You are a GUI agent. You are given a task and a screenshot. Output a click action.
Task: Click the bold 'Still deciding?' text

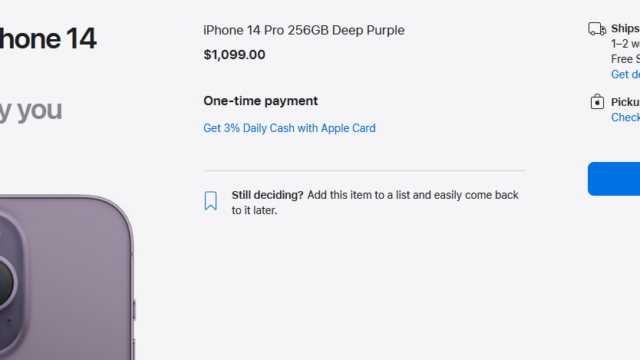tap(267, 195)
